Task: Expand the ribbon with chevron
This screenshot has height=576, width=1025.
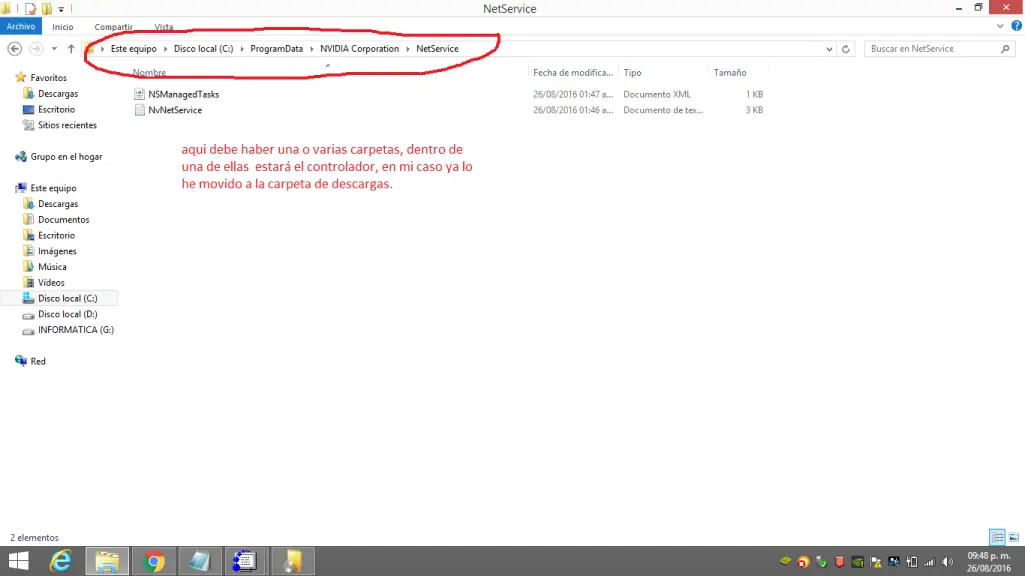Action: coord(1000,26)
